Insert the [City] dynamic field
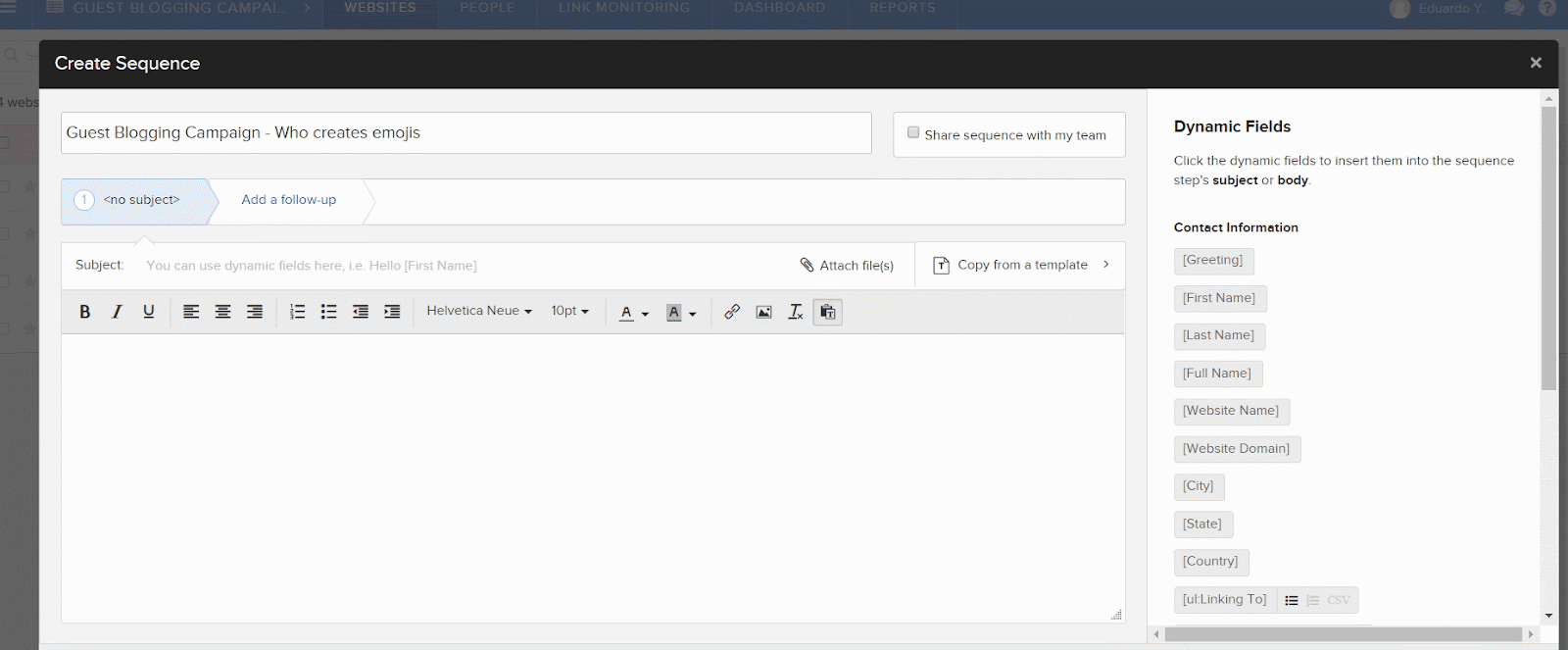 (x=1199, y=487)
